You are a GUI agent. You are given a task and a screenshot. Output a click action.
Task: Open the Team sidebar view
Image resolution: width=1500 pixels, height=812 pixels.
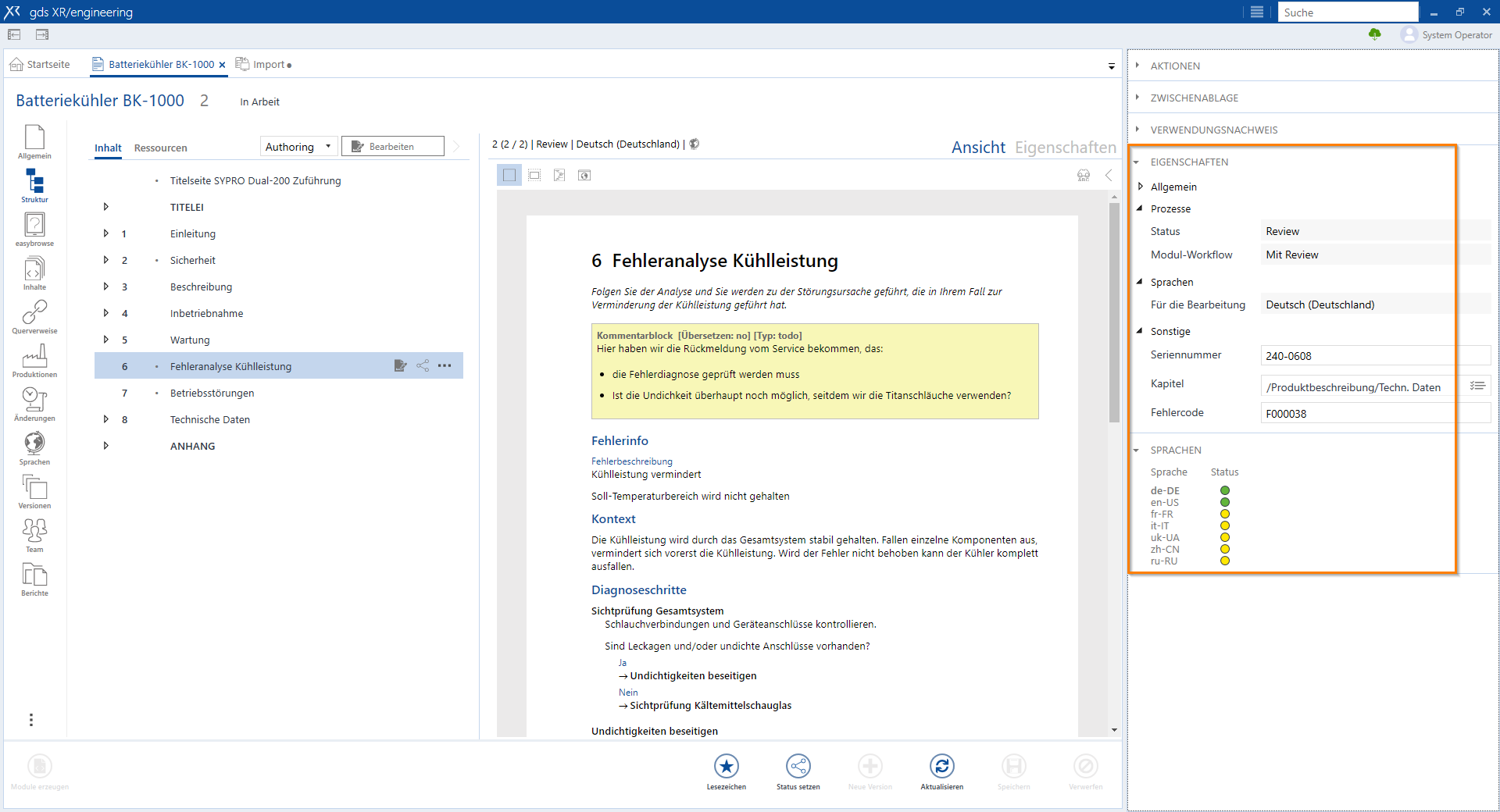click(x=34, y=535)
